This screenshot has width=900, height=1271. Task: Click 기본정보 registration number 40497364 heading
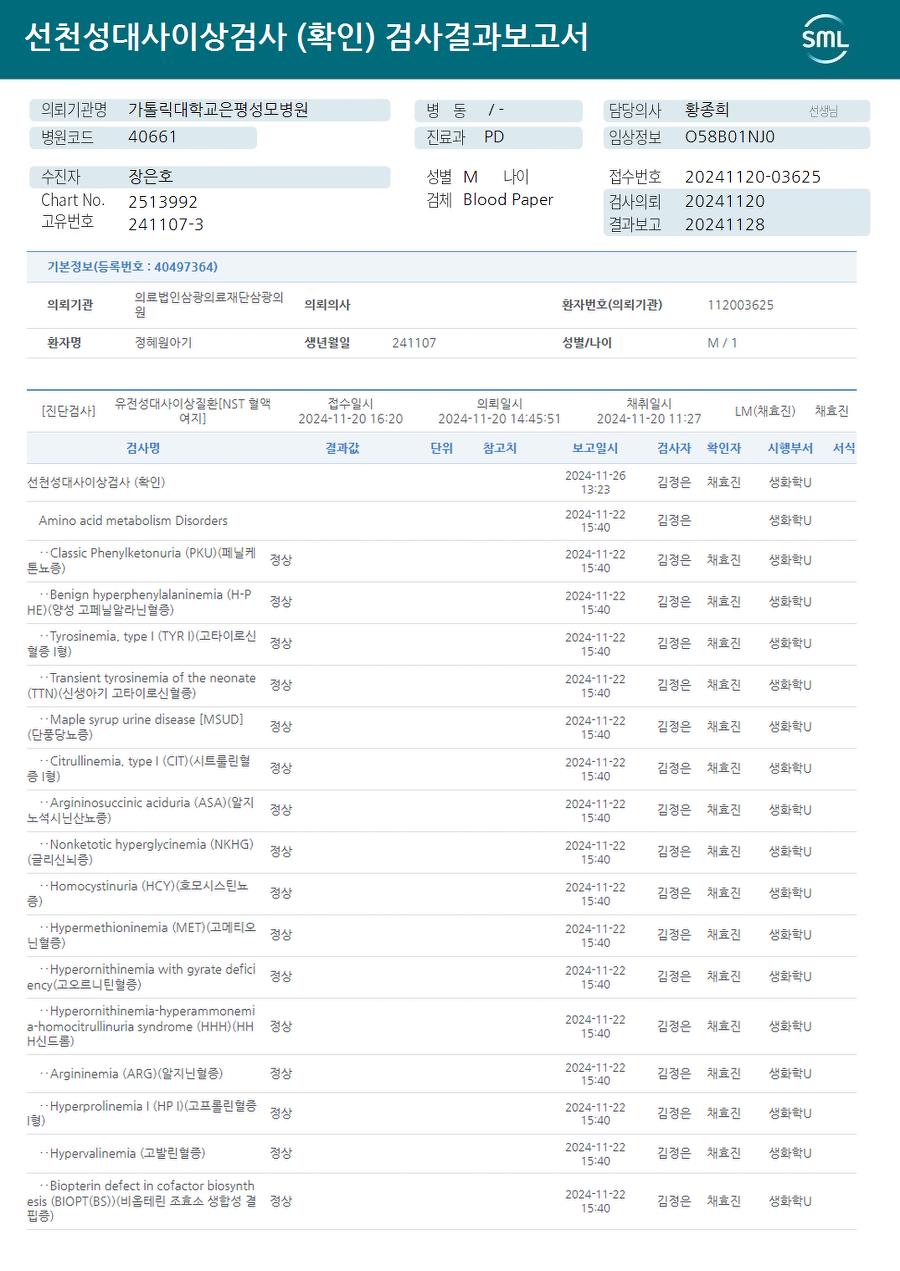pos(132,267)
